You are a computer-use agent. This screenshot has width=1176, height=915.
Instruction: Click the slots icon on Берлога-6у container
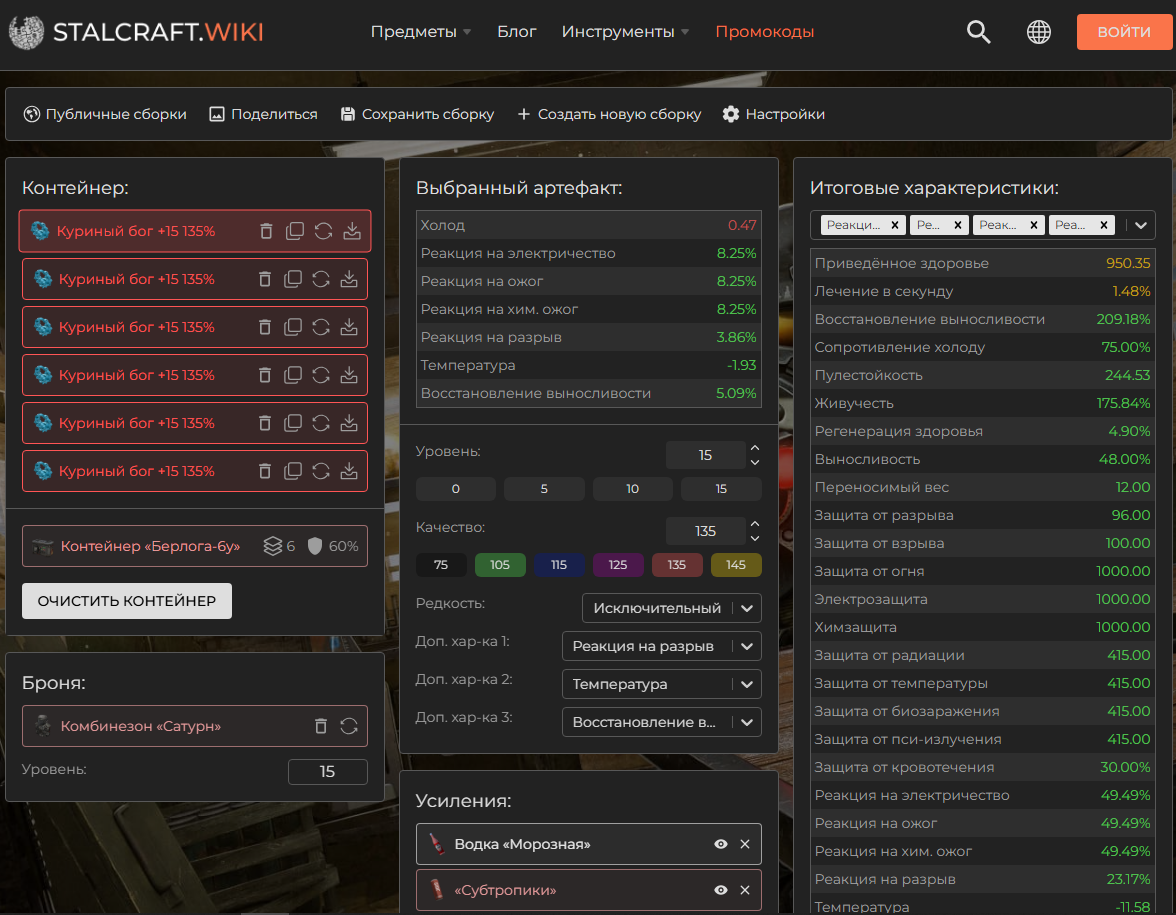(x=272, y=546)
